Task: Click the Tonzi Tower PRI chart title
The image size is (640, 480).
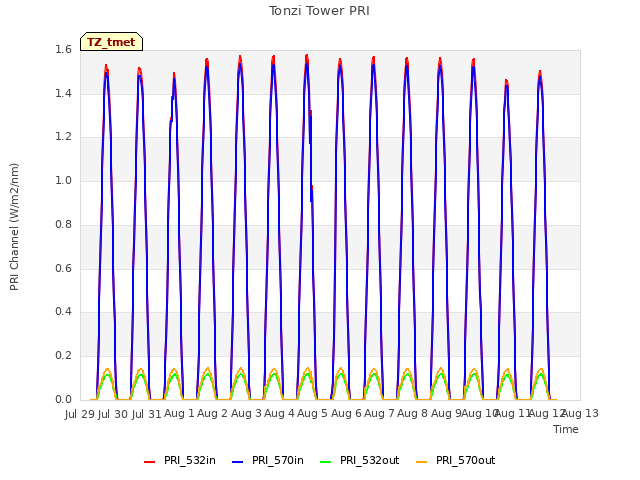Action: pos(319,11)
